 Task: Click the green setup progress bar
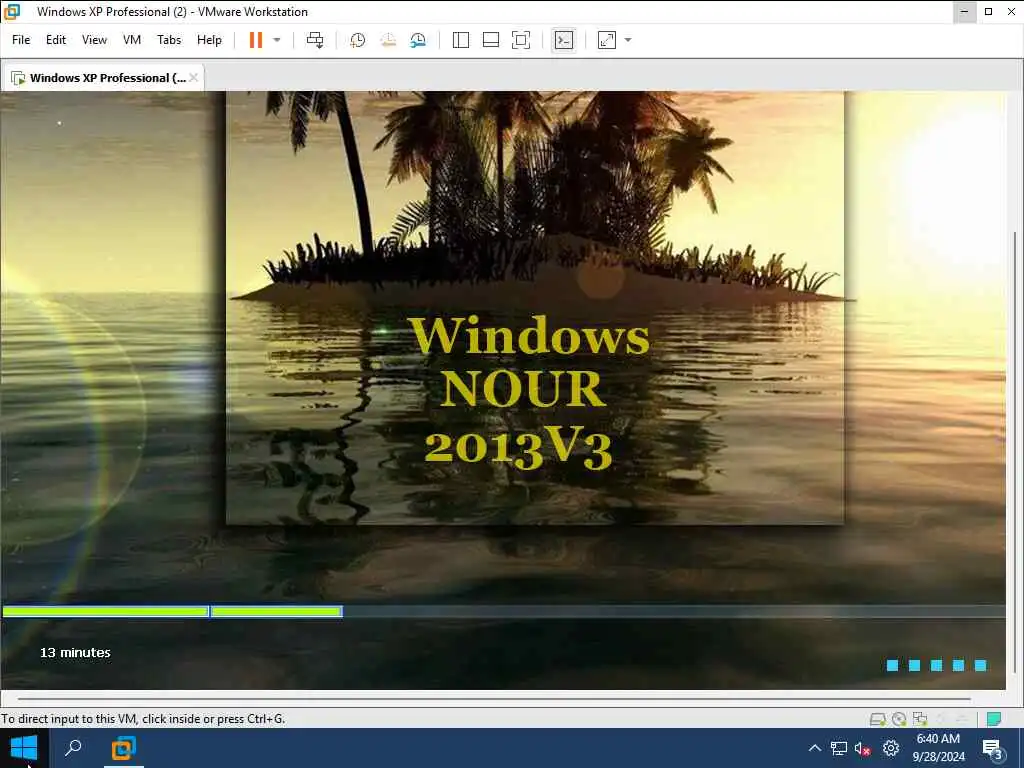click(x=172, y=612)
